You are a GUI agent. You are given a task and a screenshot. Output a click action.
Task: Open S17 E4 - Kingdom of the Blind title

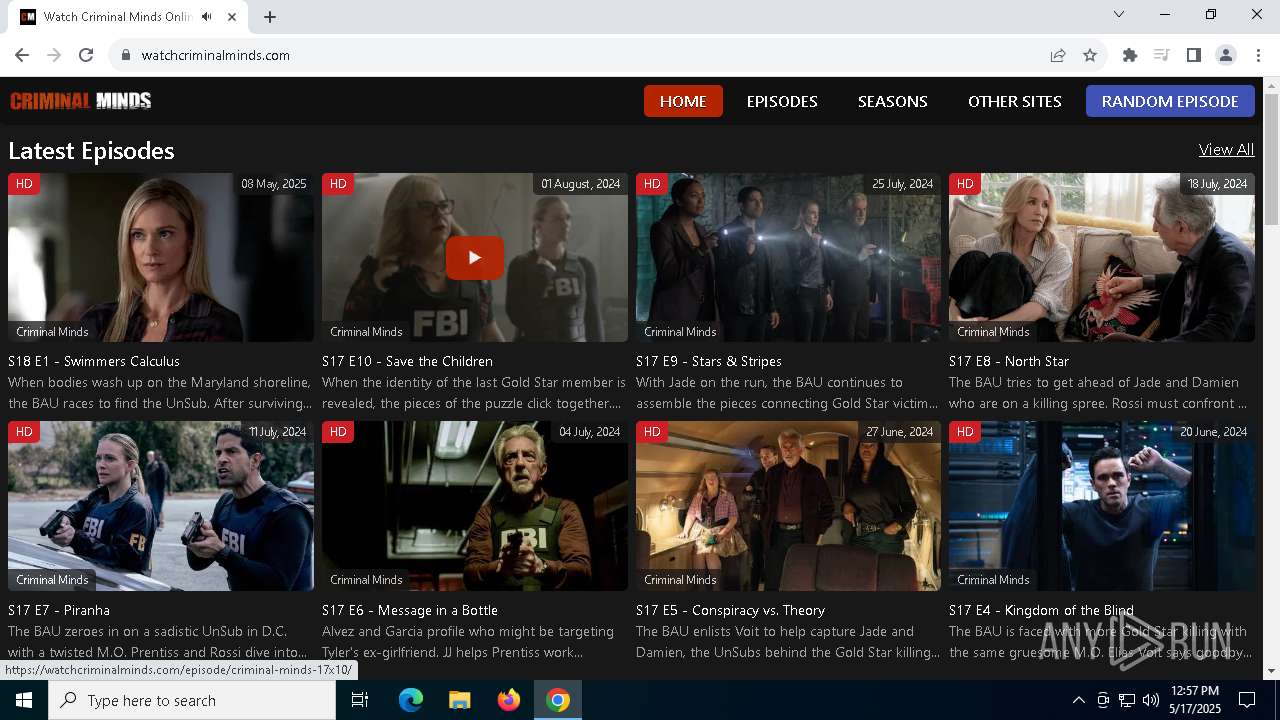click(x=1041, y=610)
